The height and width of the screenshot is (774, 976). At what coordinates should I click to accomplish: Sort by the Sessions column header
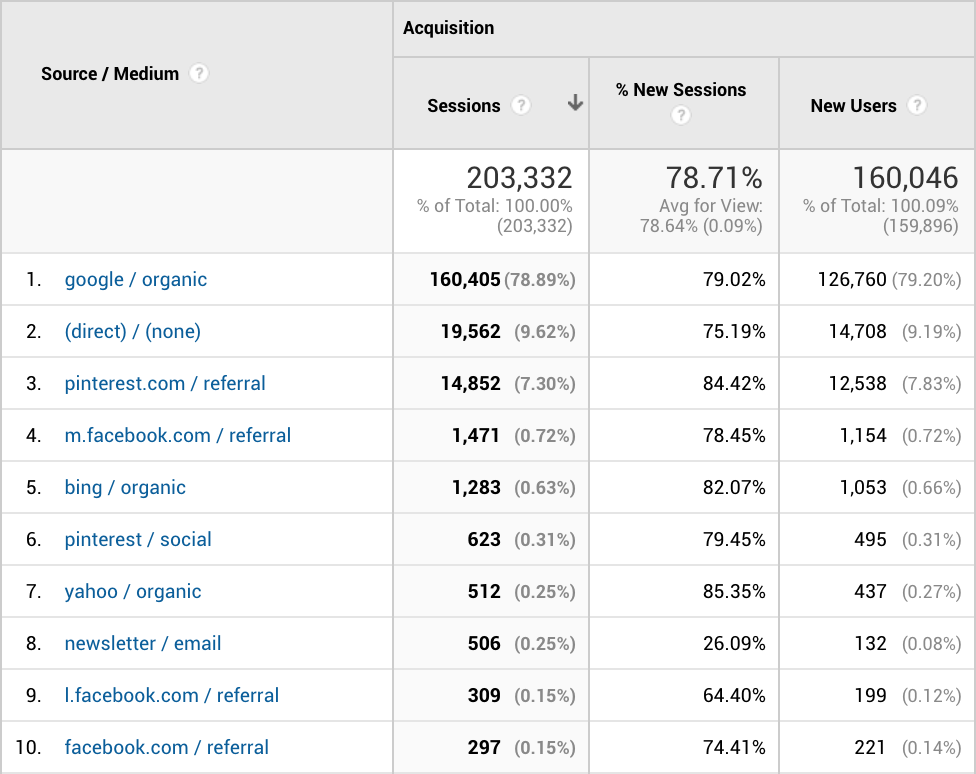pyautogui.click(x=464, y=106)
